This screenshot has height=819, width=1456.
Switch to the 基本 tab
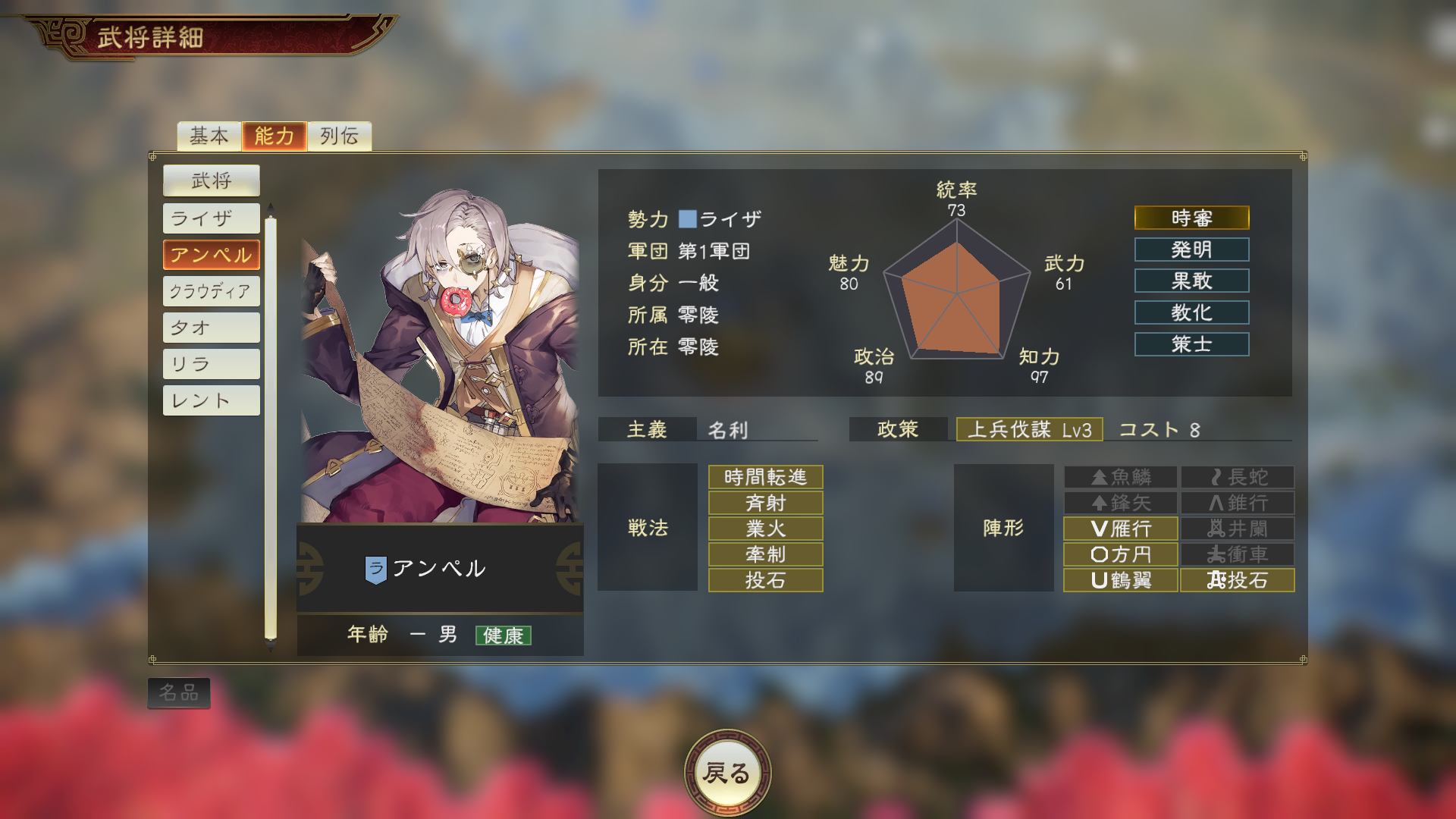pos(209,136)
